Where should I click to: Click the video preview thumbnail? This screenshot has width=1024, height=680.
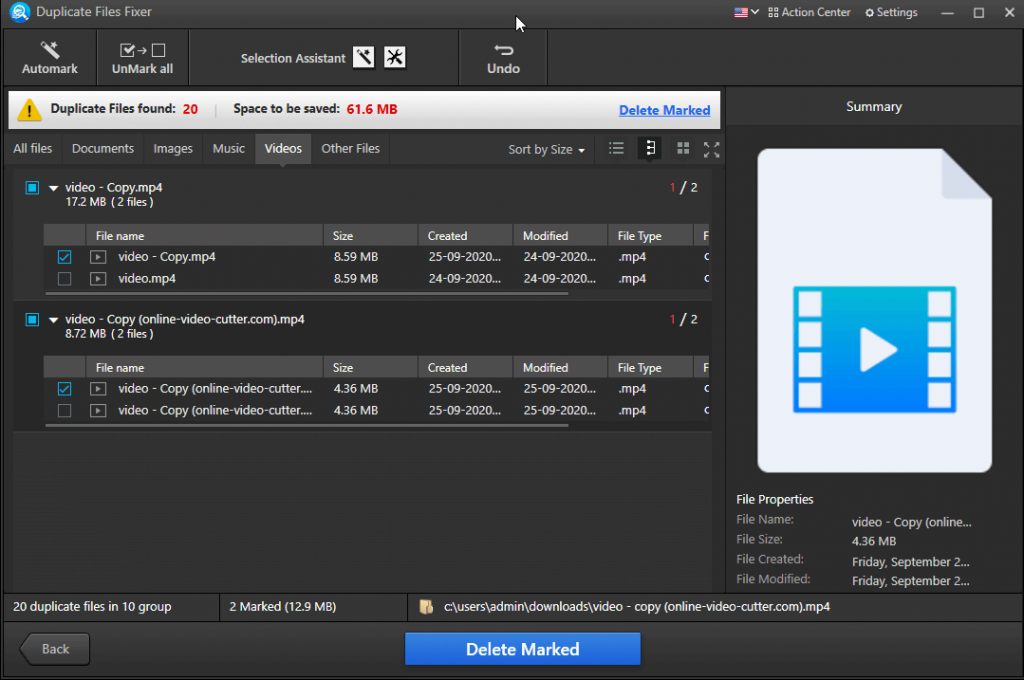(874, 310)
